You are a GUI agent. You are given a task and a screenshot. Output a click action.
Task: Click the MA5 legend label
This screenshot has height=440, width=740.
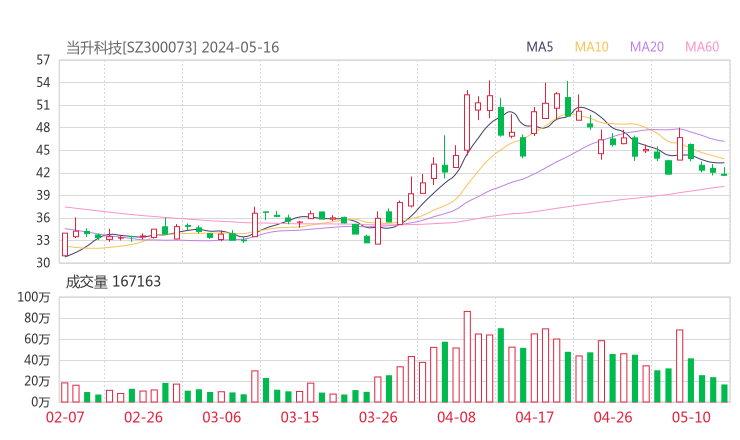tap(539, 47)
